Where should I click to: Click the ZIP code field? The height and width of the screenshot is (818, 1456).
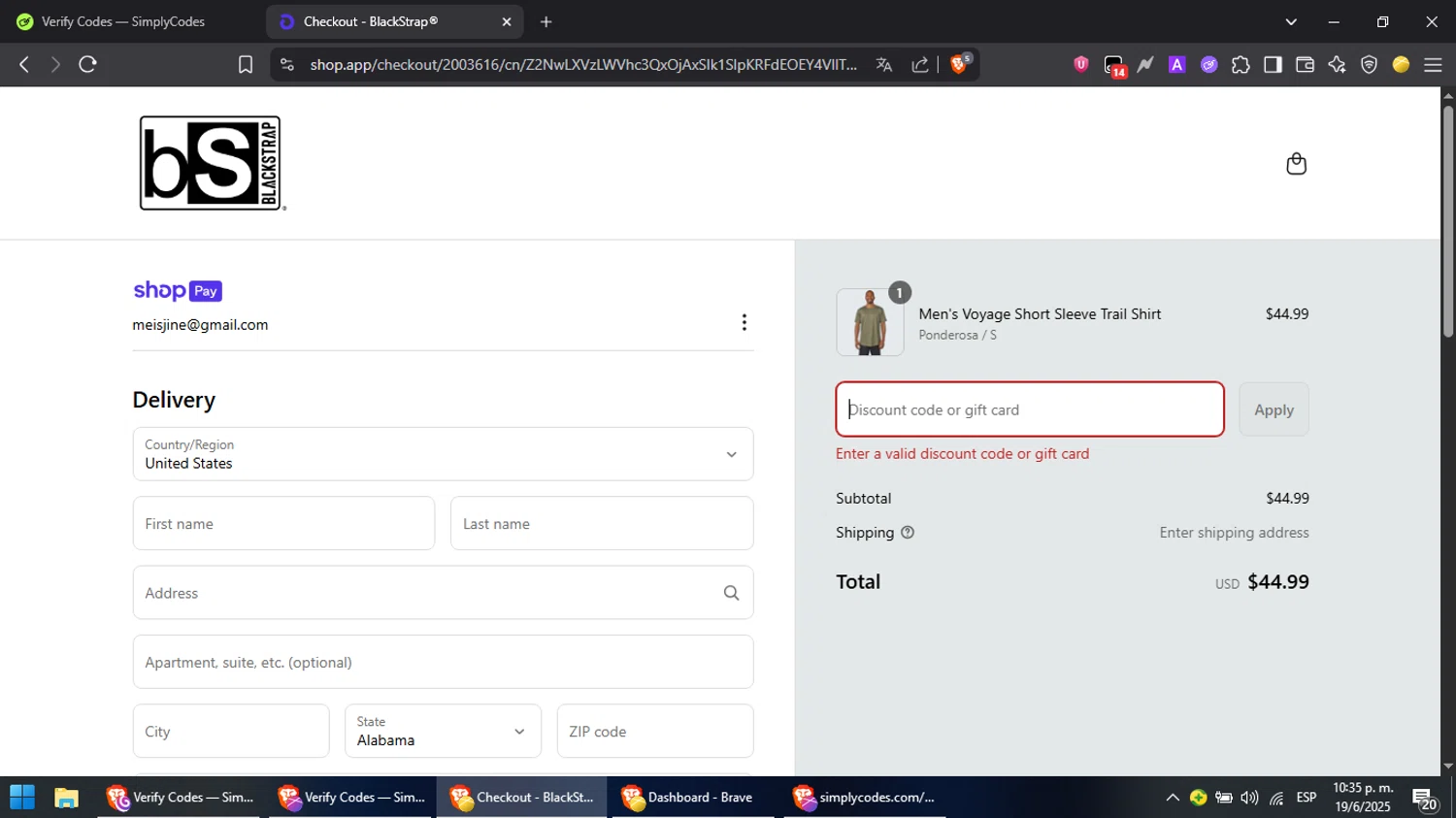coord(655,731)
